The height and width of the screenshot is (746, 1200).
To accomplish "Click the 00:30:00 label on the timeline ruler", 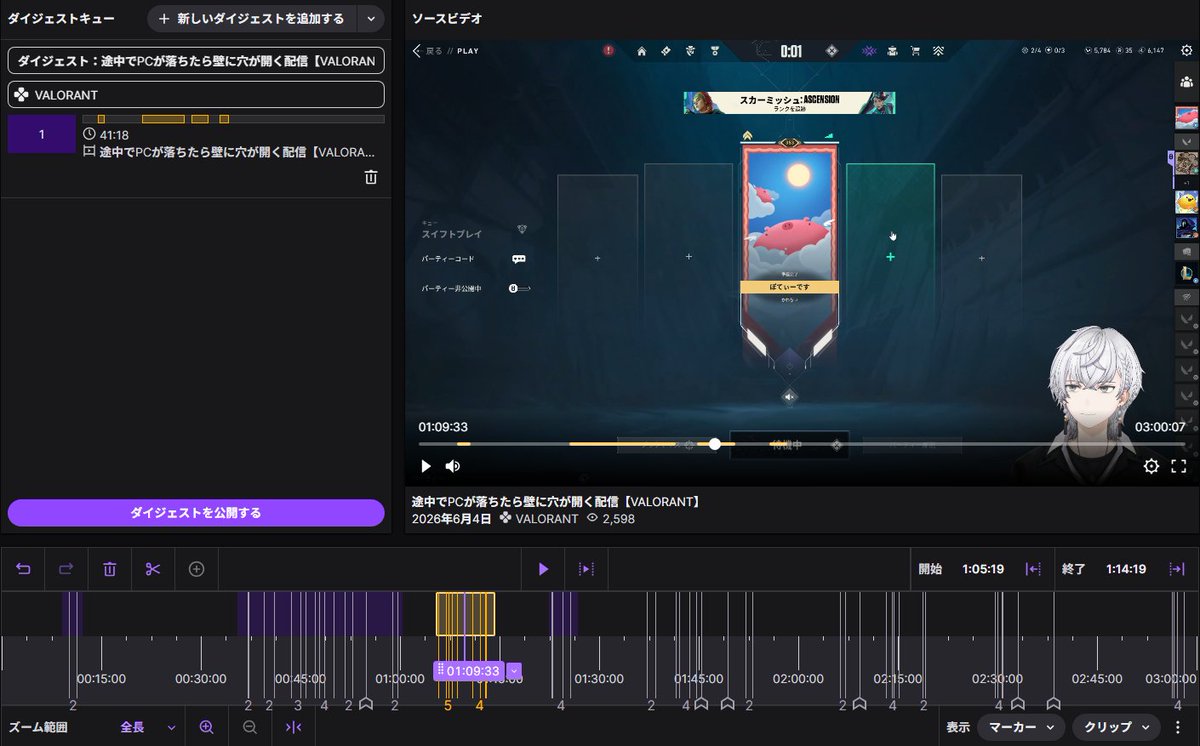I will [x=200, y=679].
